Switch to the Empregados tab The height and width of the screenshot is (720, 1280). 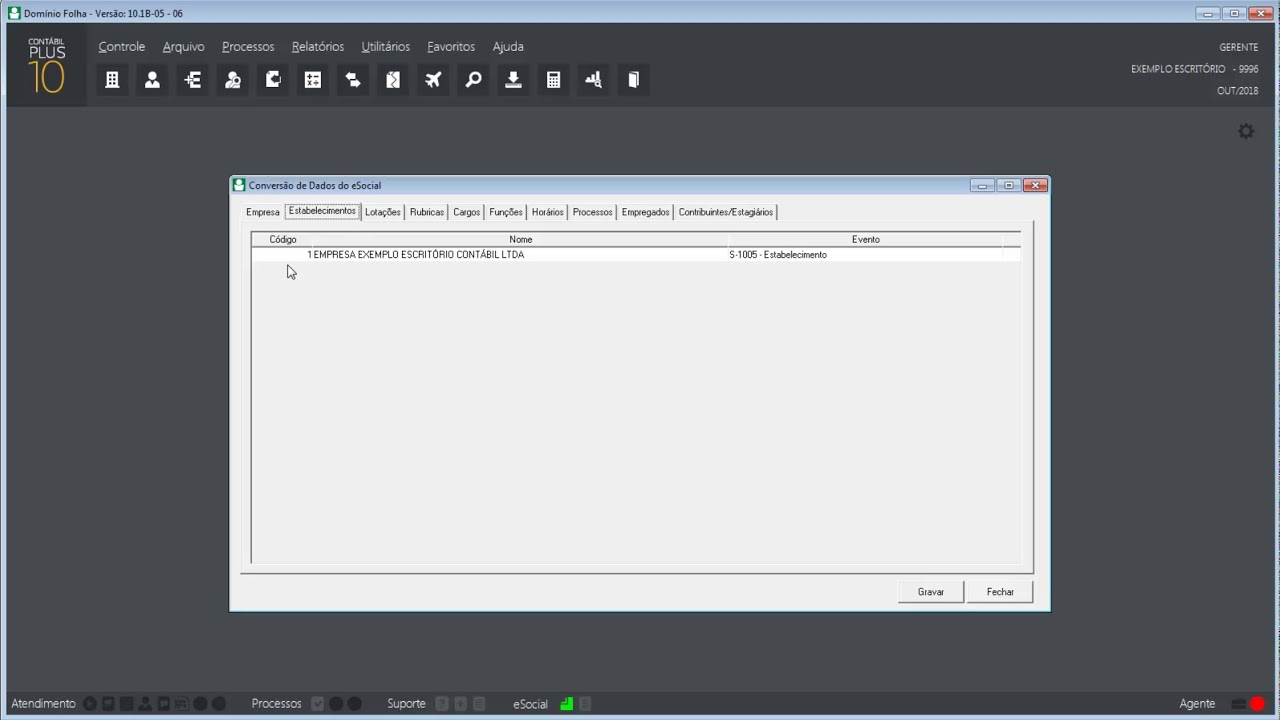(646, 212)
